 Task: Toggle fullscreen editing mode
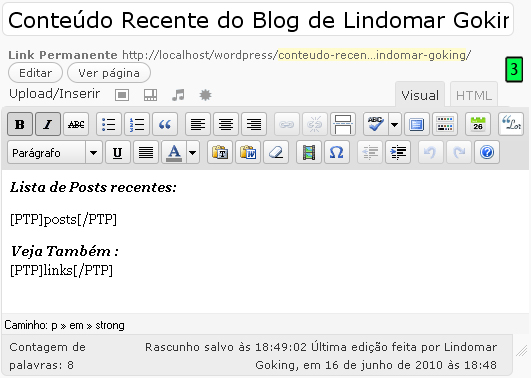coord(417,124)
